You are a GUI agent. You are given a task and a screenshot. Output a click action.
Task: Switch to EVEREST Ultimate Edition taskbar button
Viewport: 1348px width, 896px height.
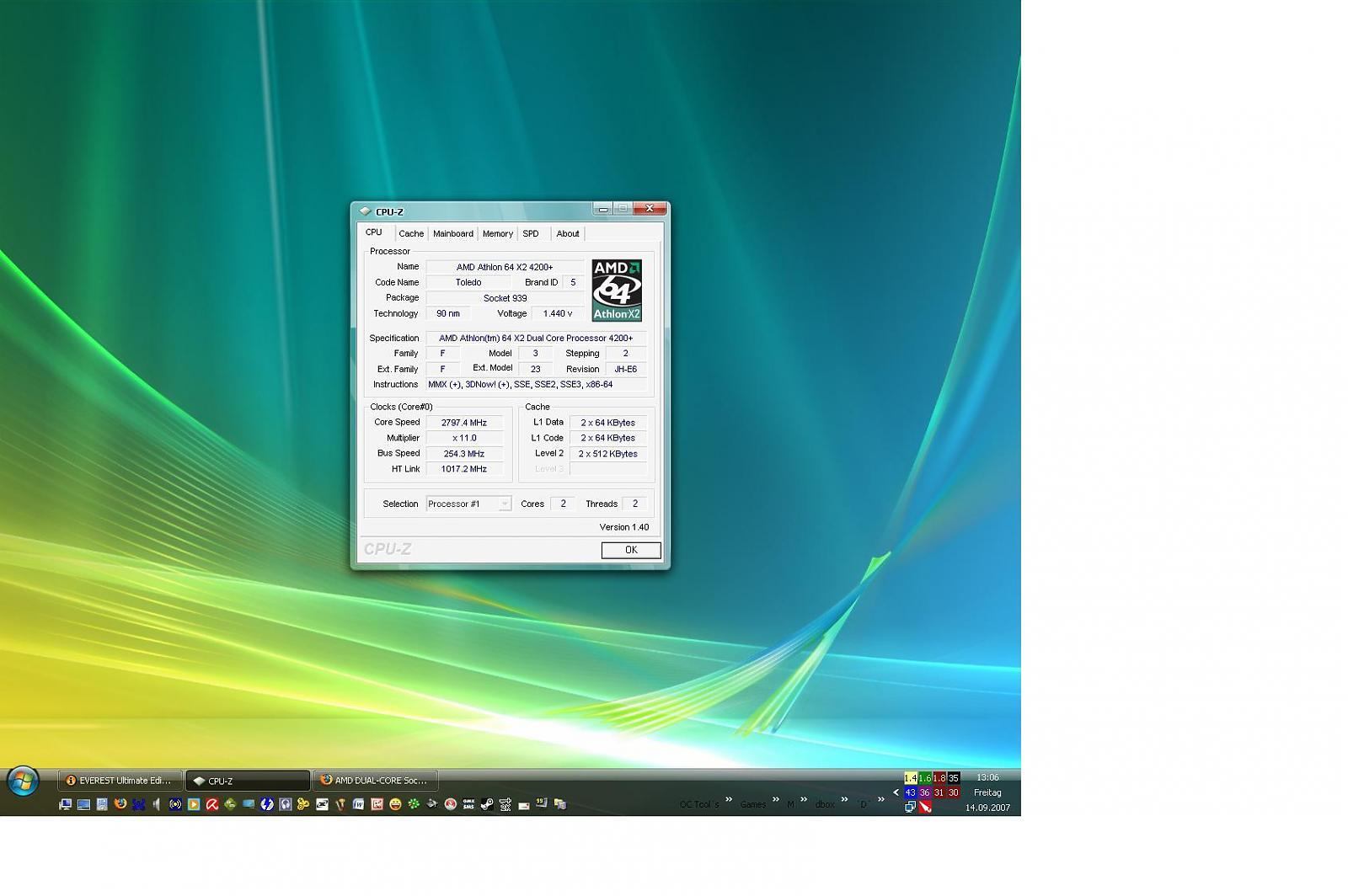[x=119, y=781]
